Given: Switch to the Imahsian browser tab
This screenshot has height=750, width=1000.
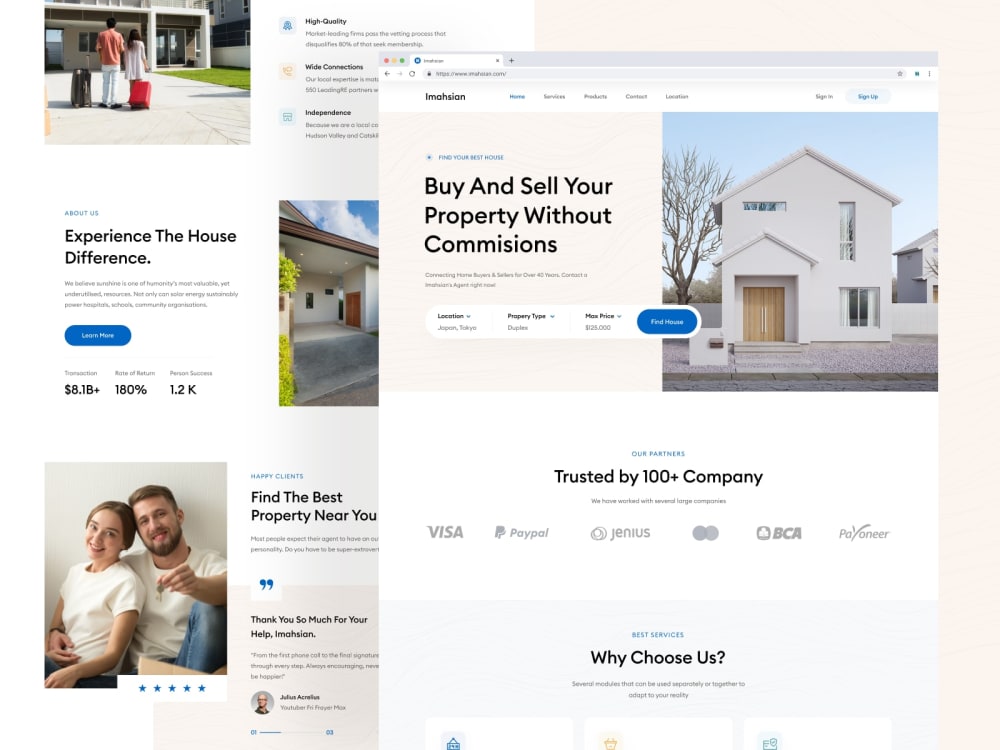Looking at the screenshot, I should [456, 61].
